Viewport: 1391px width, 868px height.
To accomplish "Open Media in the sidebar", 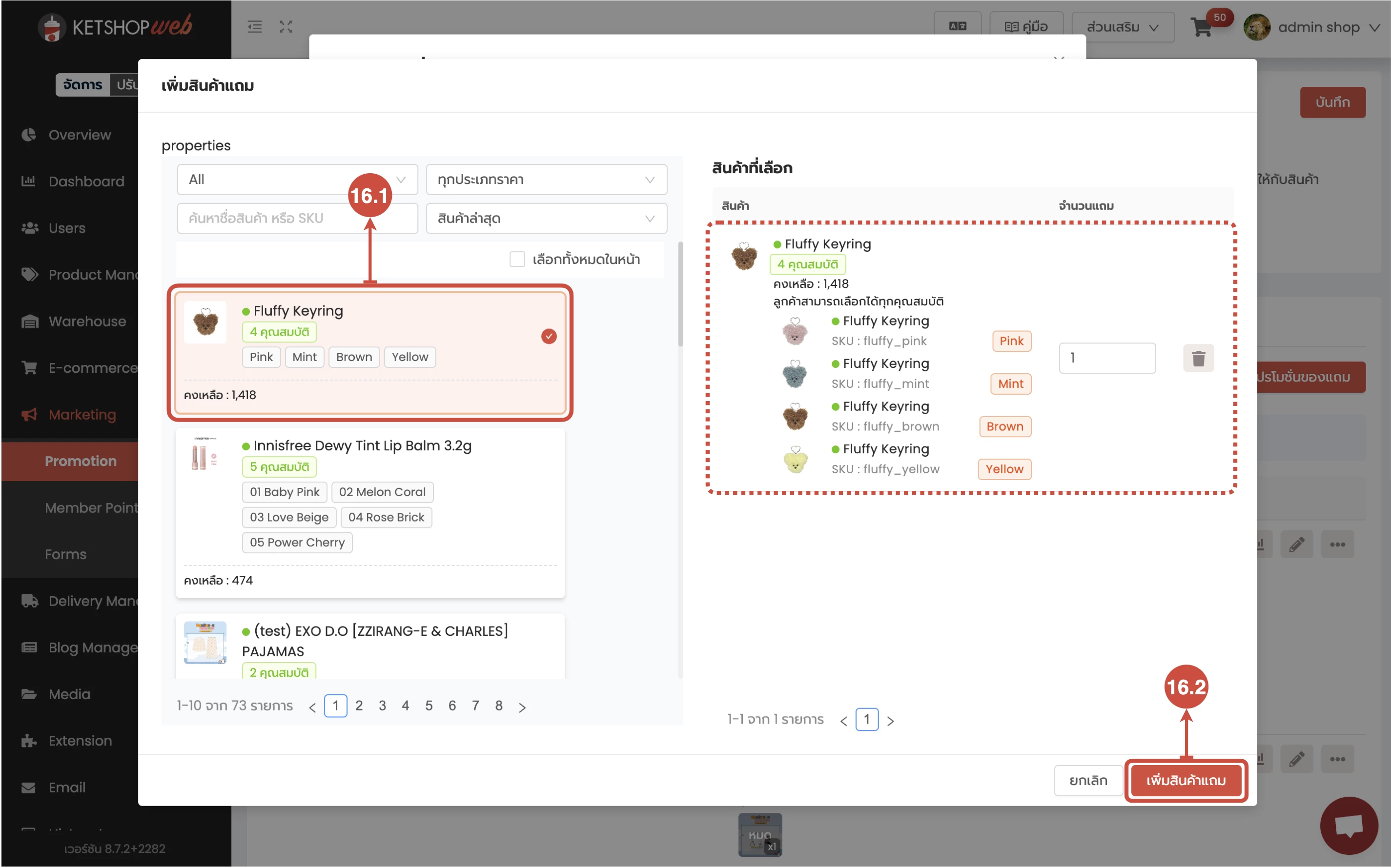I will tap(69, 694).
